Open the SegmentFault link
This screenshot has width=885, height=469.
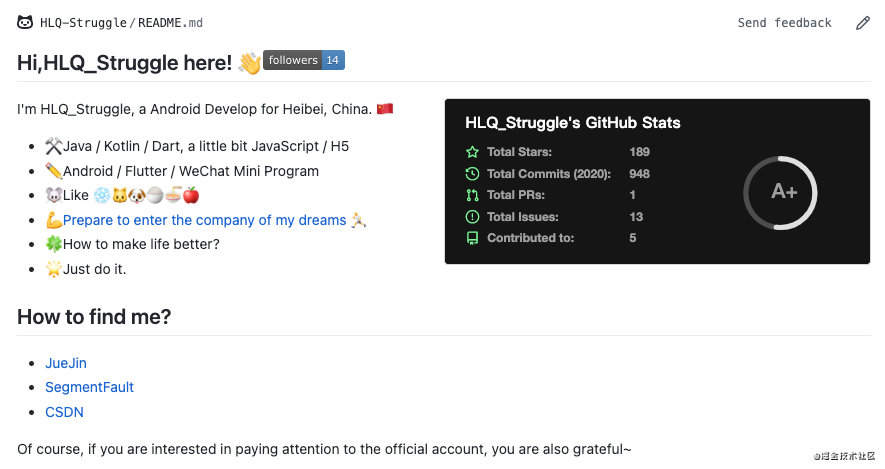(89, 387)
